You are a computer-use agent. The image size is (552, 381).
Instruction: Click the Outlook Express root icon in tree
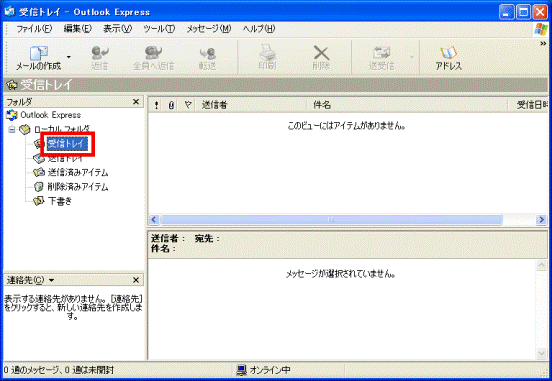[x=12, y=115]
